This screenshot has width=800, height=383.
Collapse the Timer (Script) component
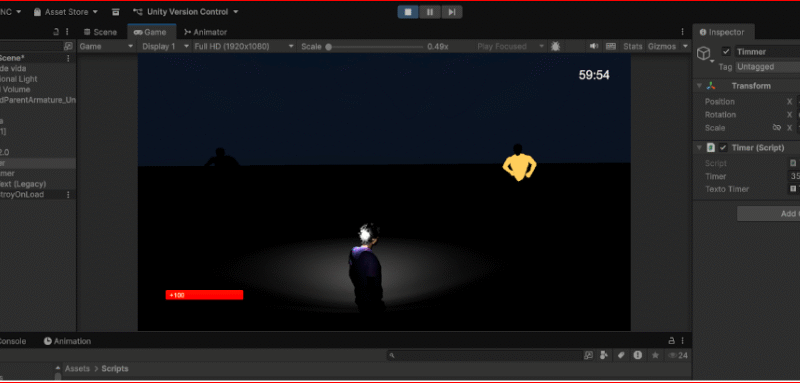(699, 148)
